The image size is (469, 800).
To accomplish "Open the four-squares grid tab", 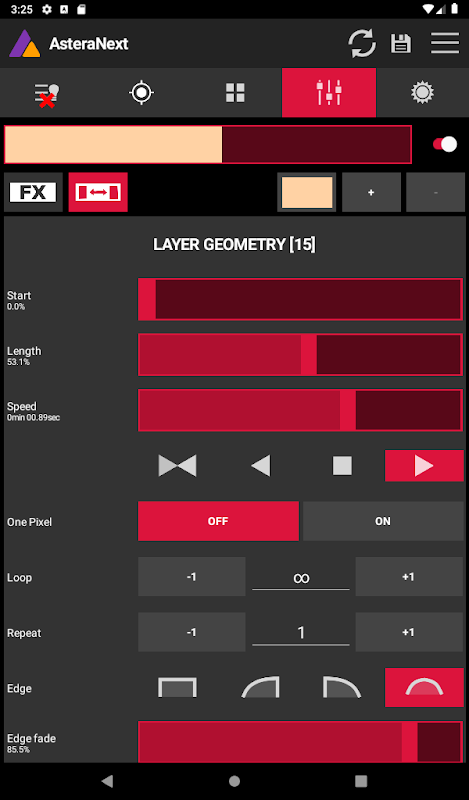I will pos(235,93).
